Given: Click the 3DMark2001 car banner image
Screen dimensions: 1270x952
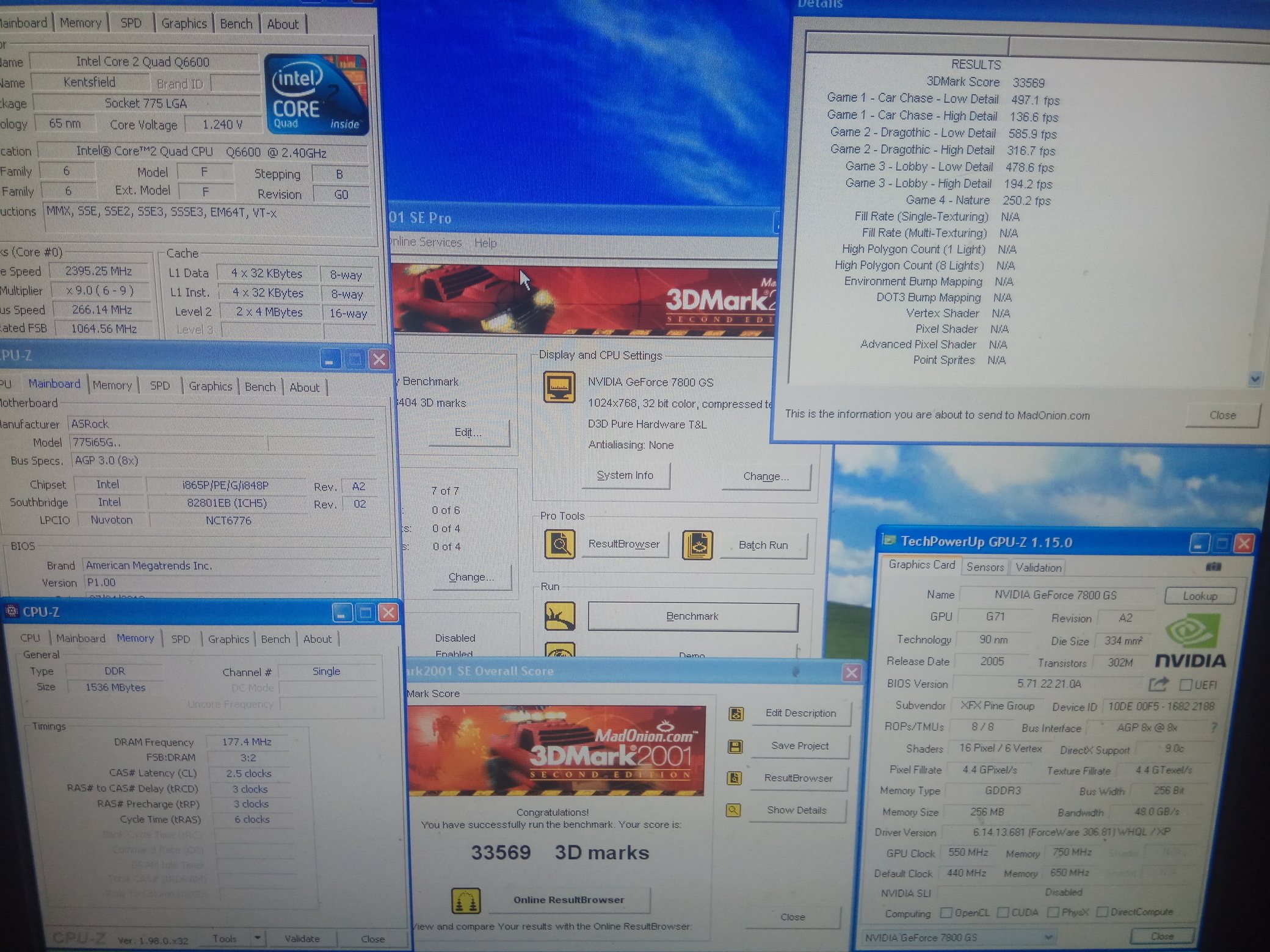Looking at the screenshot, I should 584,300.
